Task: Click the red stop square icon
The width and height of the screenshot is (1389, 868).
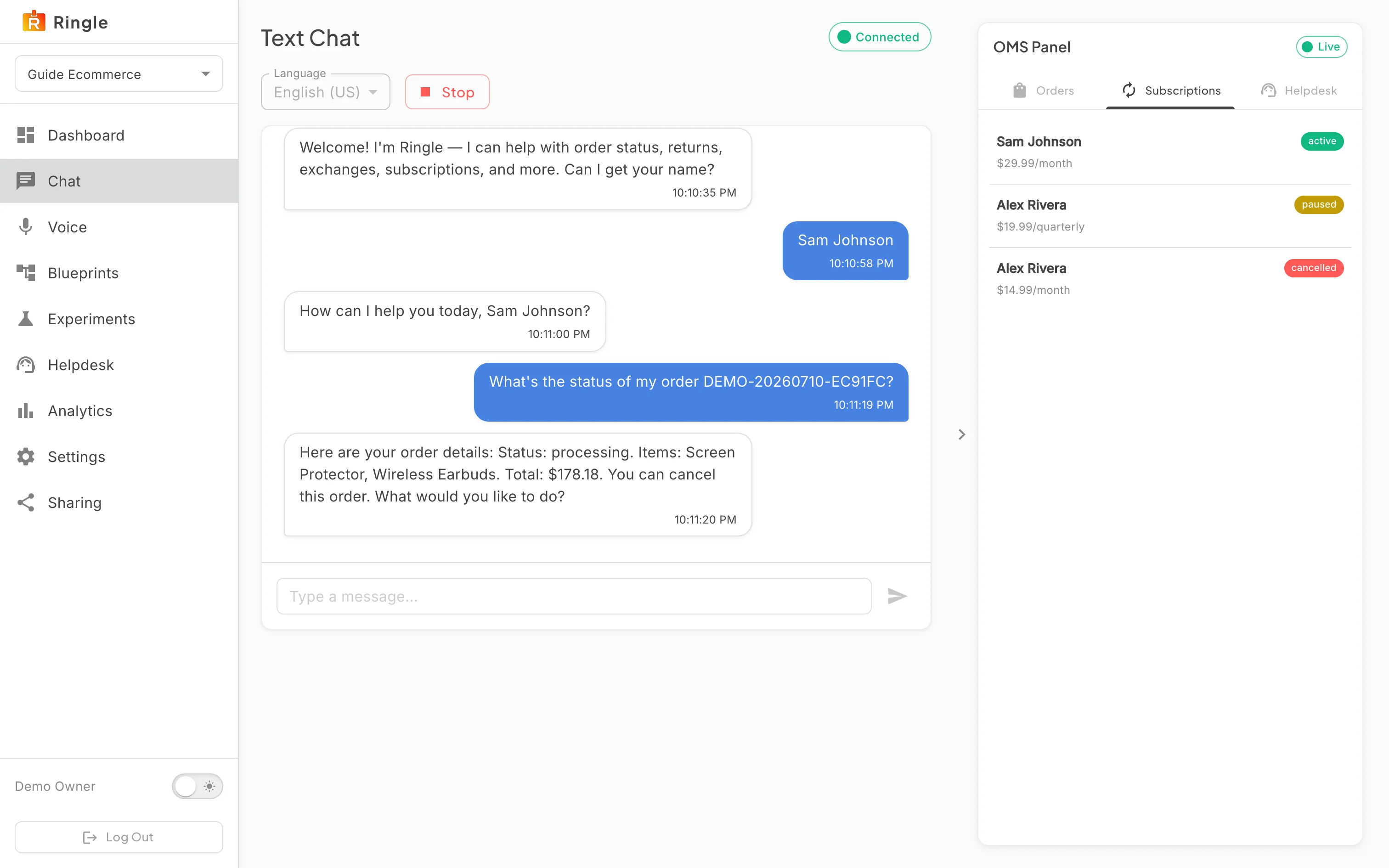Action: click(x=425, y=92)
